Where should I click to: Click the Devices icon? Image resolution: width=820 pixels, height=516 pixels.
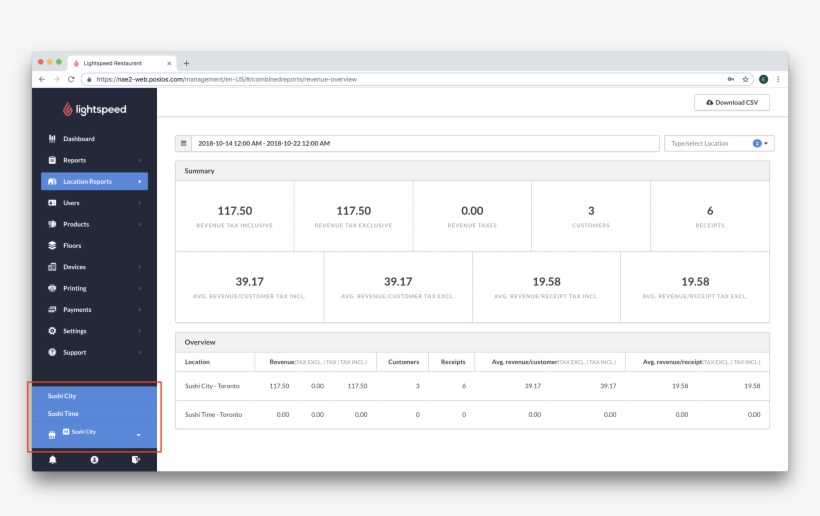[52, 267]
